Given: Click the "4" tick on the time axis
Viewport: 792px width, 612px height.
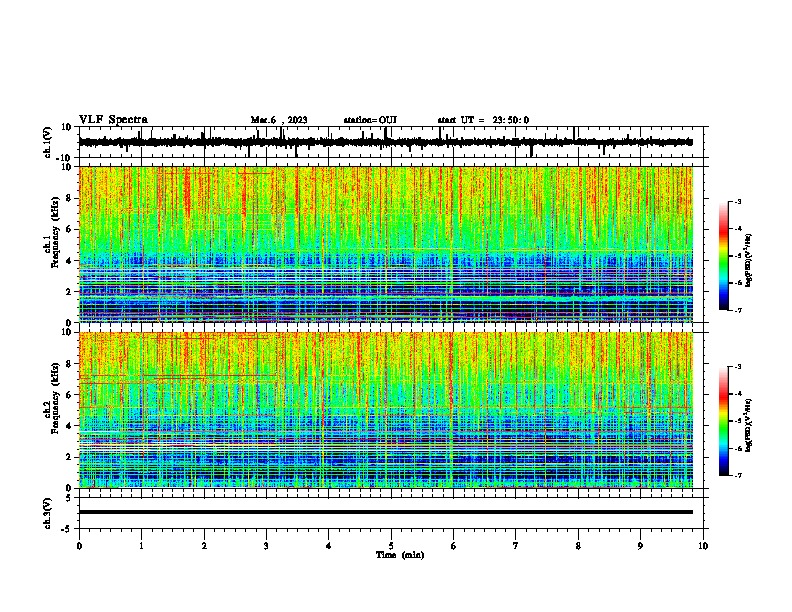Looking at the screenshot, I should point(329,546).
